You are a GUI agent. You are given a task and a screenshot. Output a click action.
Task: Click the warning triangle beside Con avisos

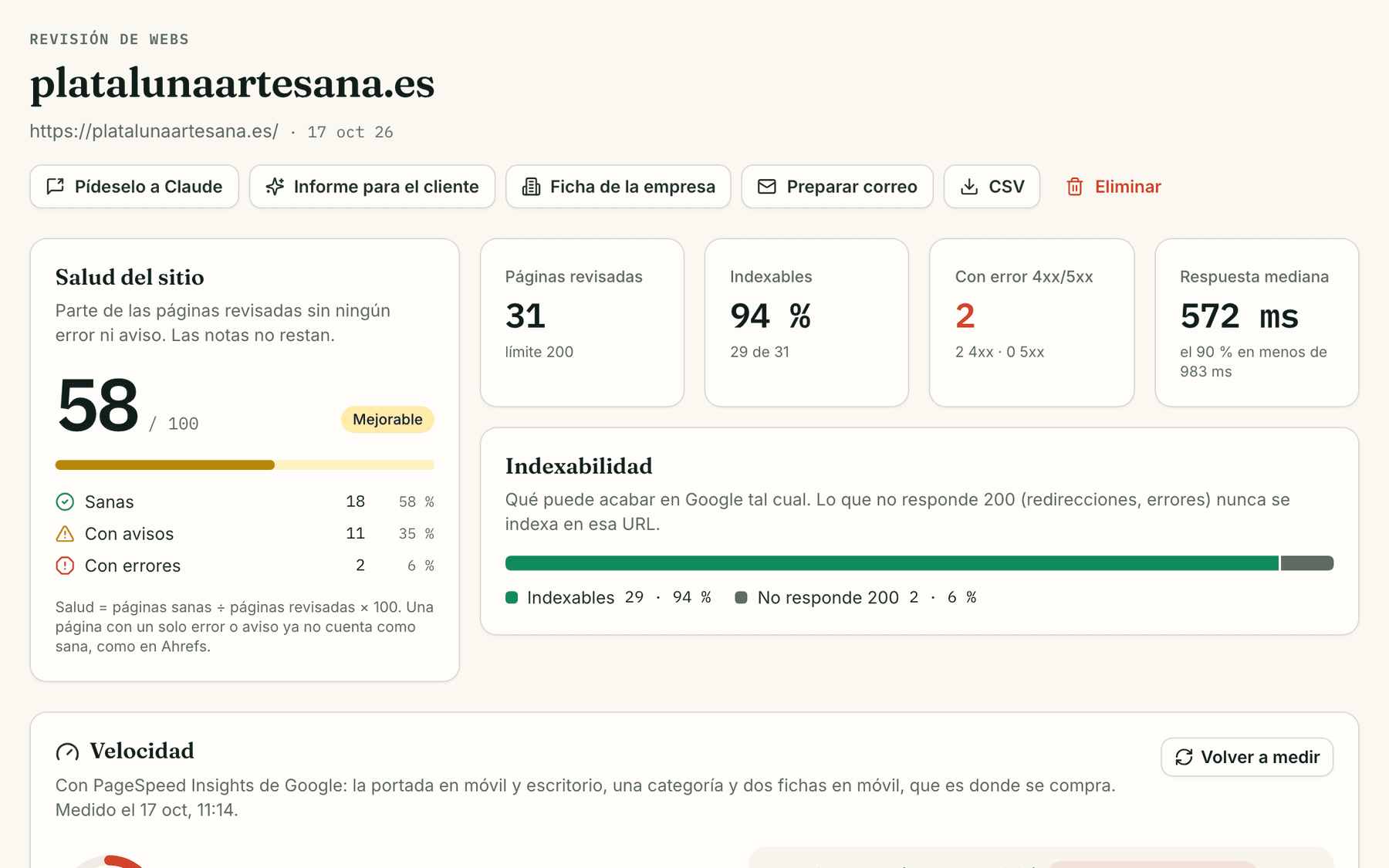point(65,534)
